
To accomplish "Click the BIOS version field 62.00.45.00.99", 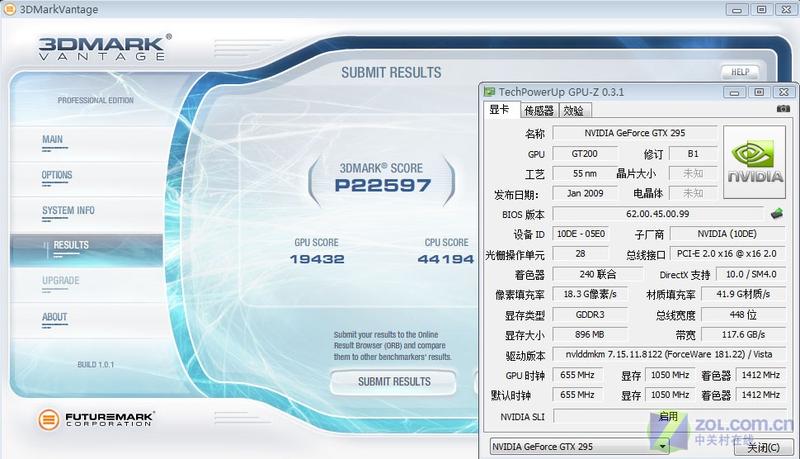I will [658, 214].
